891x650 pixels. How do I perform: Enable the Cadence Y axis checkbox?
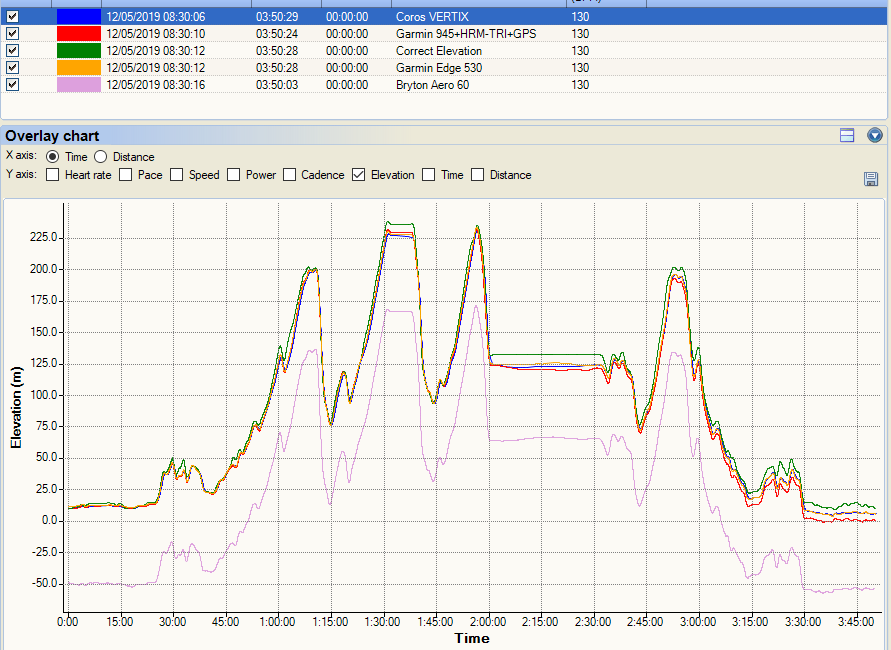[x=289, y=175]
